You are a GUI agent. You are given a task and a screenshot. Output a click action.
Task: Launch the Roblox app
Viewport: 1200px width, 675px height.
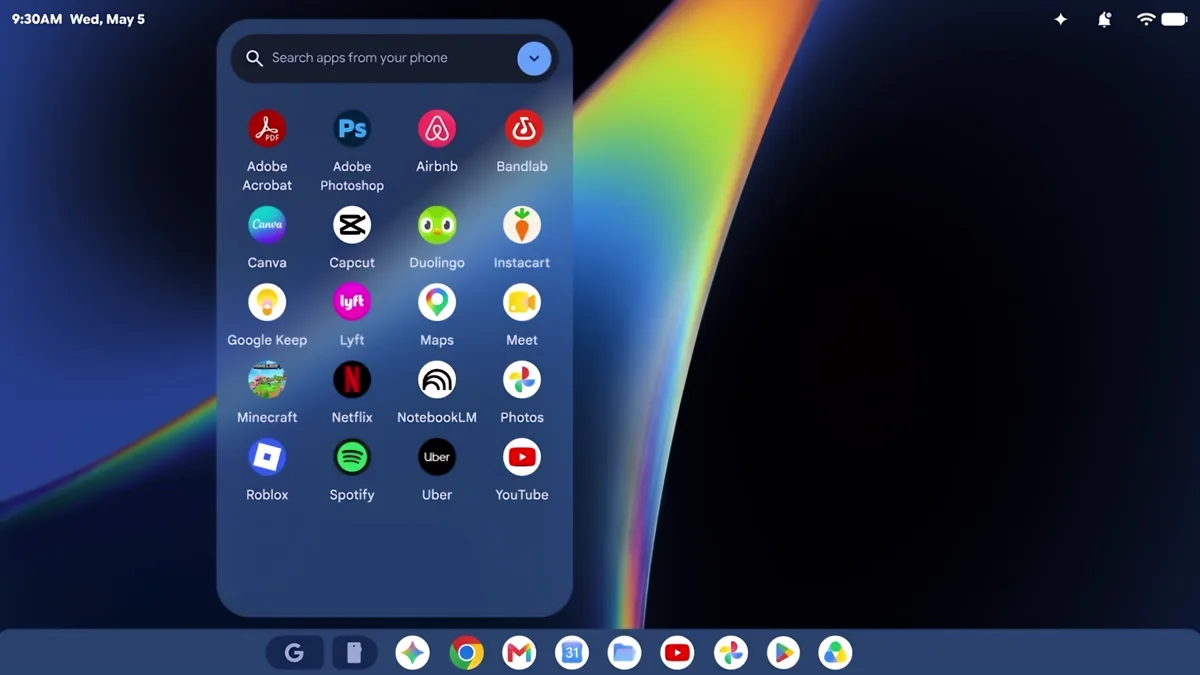267,457
